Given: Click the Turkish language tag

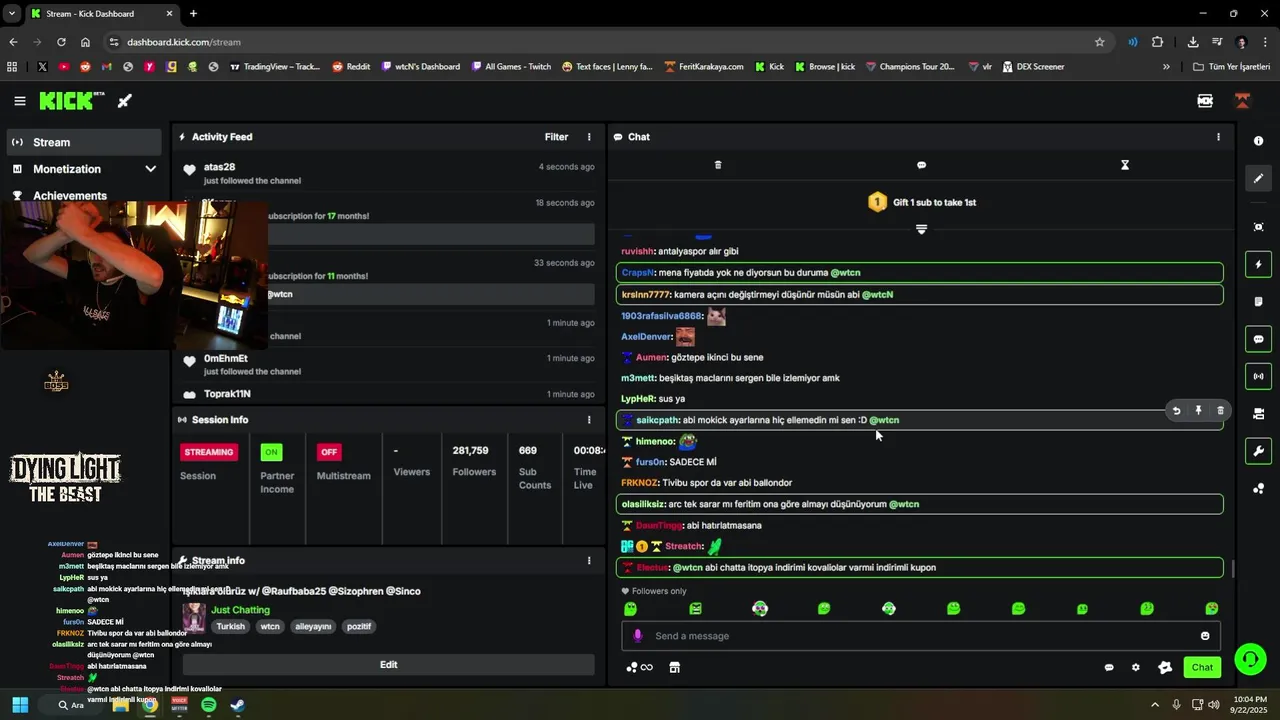Looking at the screenshot, I should click(230, 627).
